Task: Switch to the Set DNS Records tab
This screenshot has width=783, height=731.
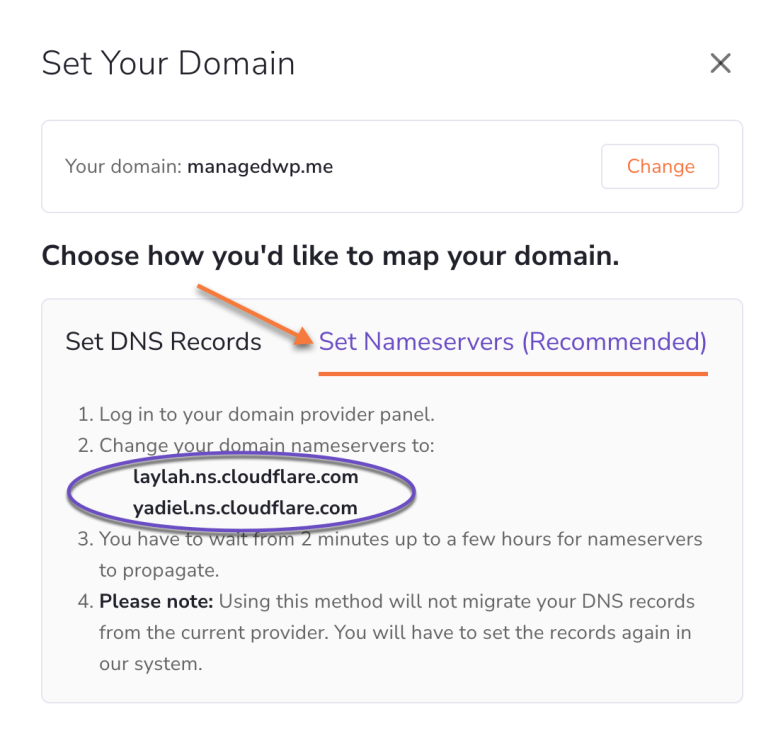Action: 163,342
